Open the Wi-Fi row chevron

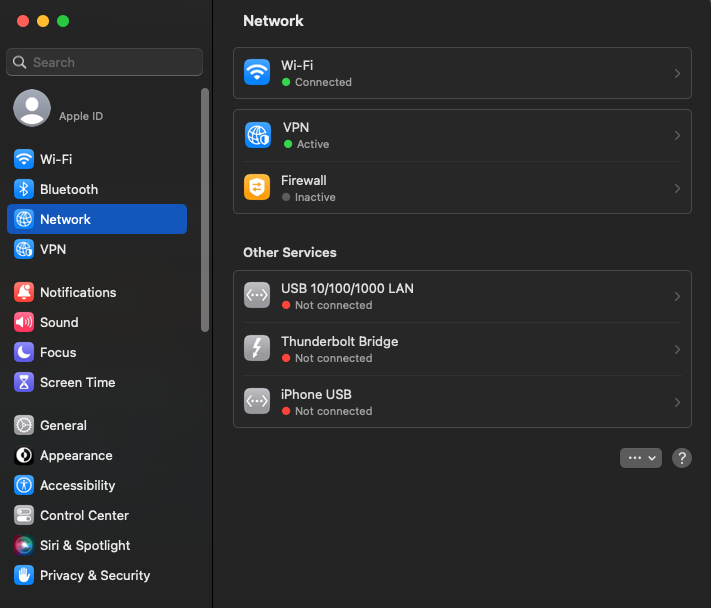[x=677, y=74]
